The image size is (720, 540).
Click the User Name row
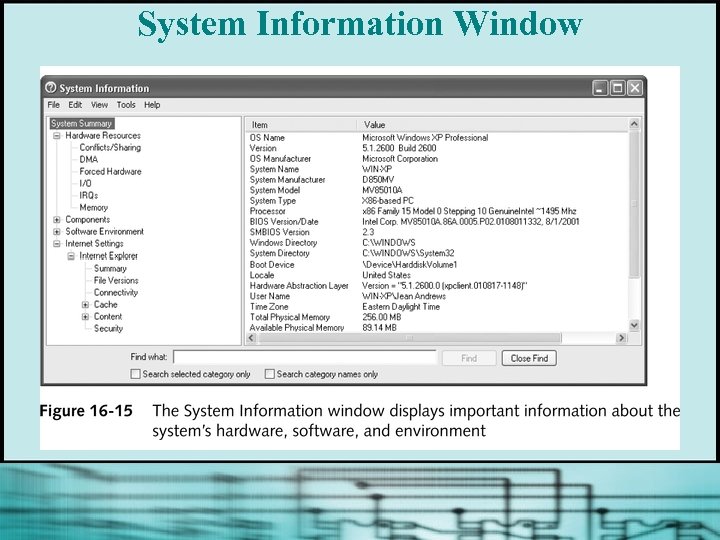point(437,296)
